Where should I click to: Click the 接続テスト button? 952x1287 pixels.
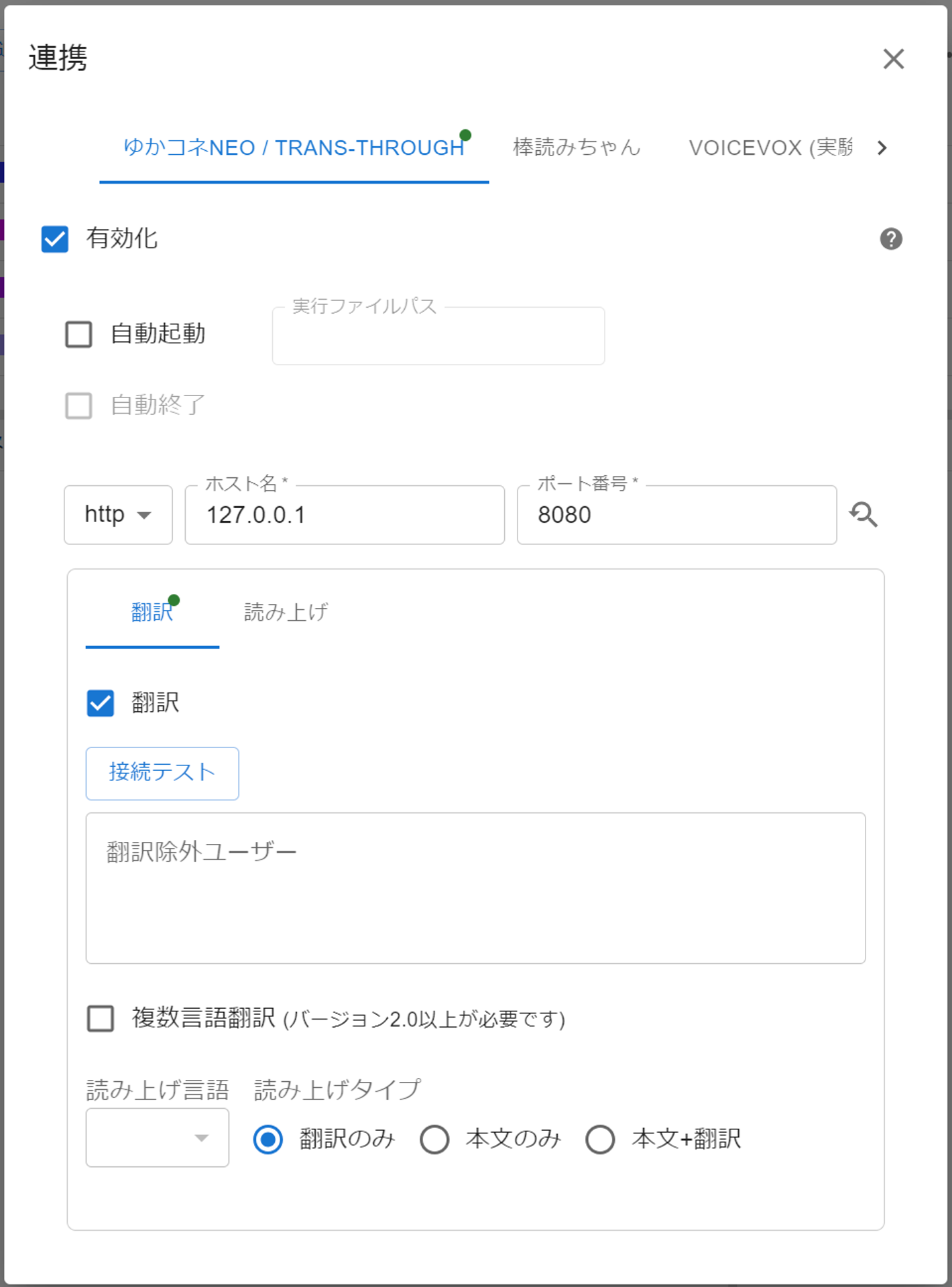(x=162, y=773)
